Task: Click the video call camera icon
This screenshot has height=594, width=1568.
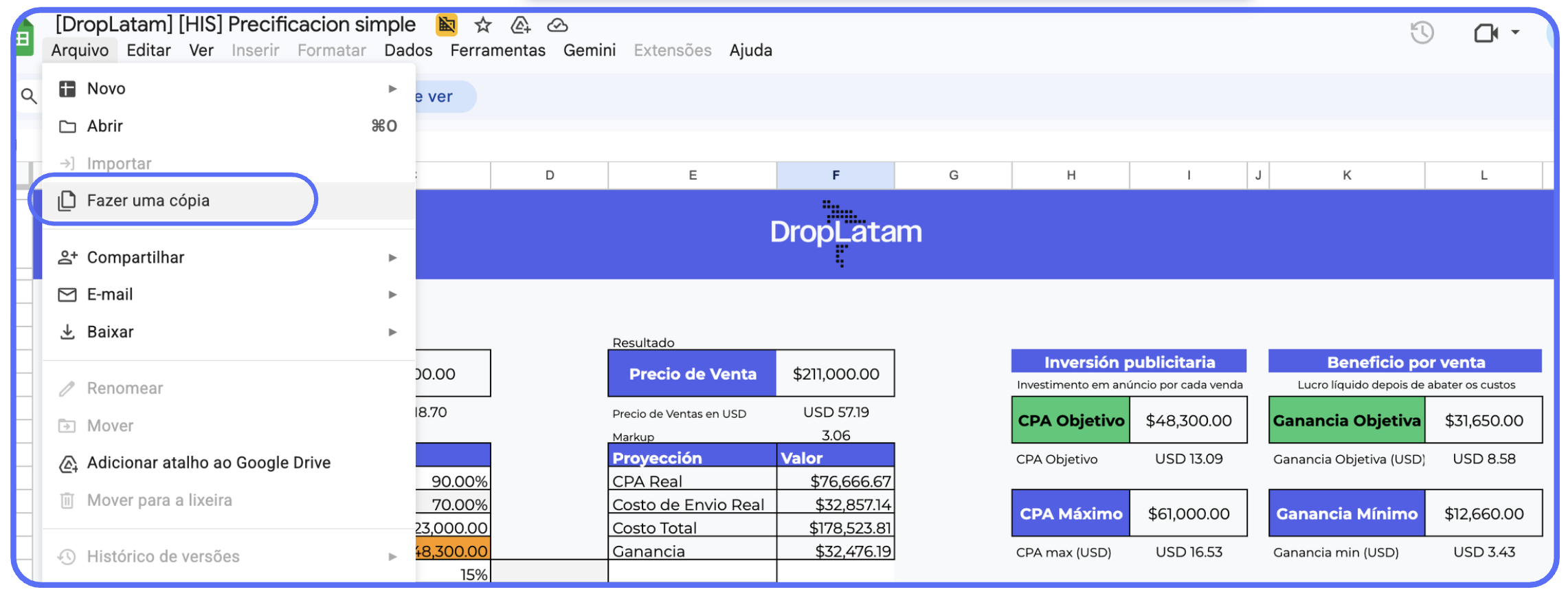Action: coord(1485,32)
